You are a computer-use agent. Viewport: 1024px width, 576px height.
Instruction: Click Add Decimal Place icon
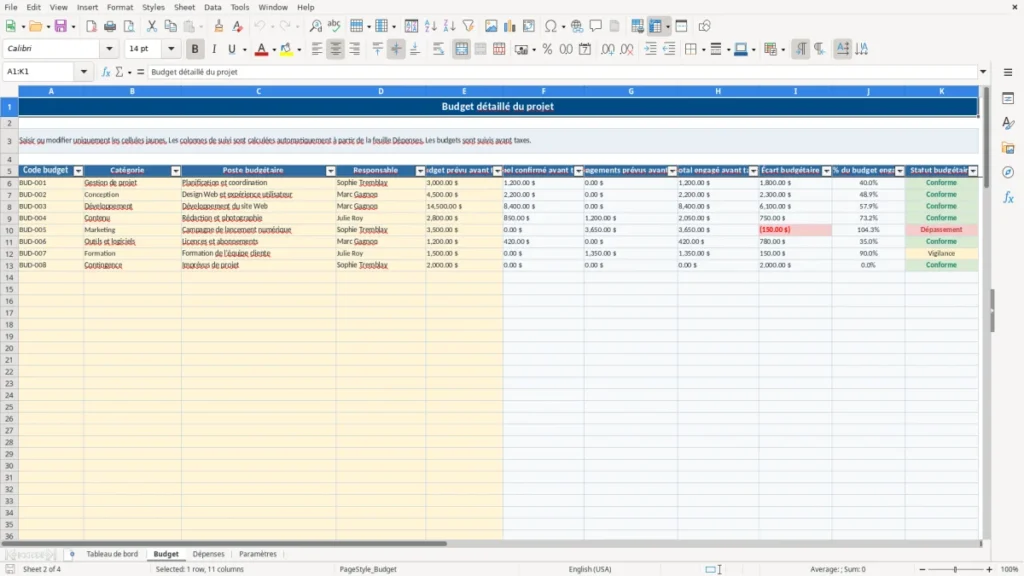click(x=607, y=49)
